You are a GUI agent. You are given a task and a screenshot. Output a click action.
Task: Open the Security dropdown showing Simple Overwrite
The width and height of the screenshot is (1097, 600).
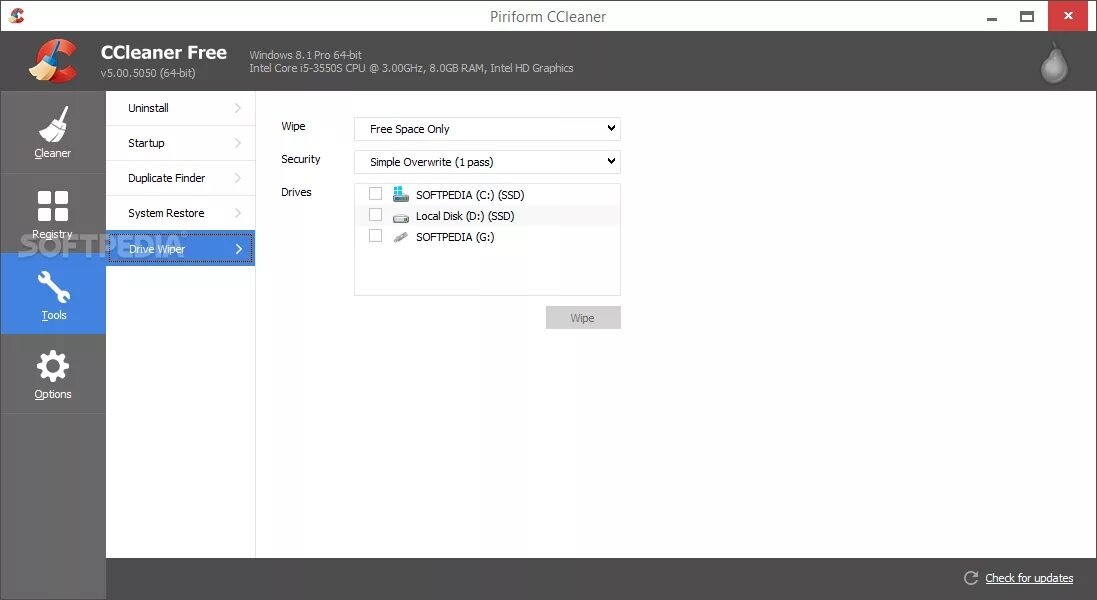pyautogui.click(x=487, y=162)
